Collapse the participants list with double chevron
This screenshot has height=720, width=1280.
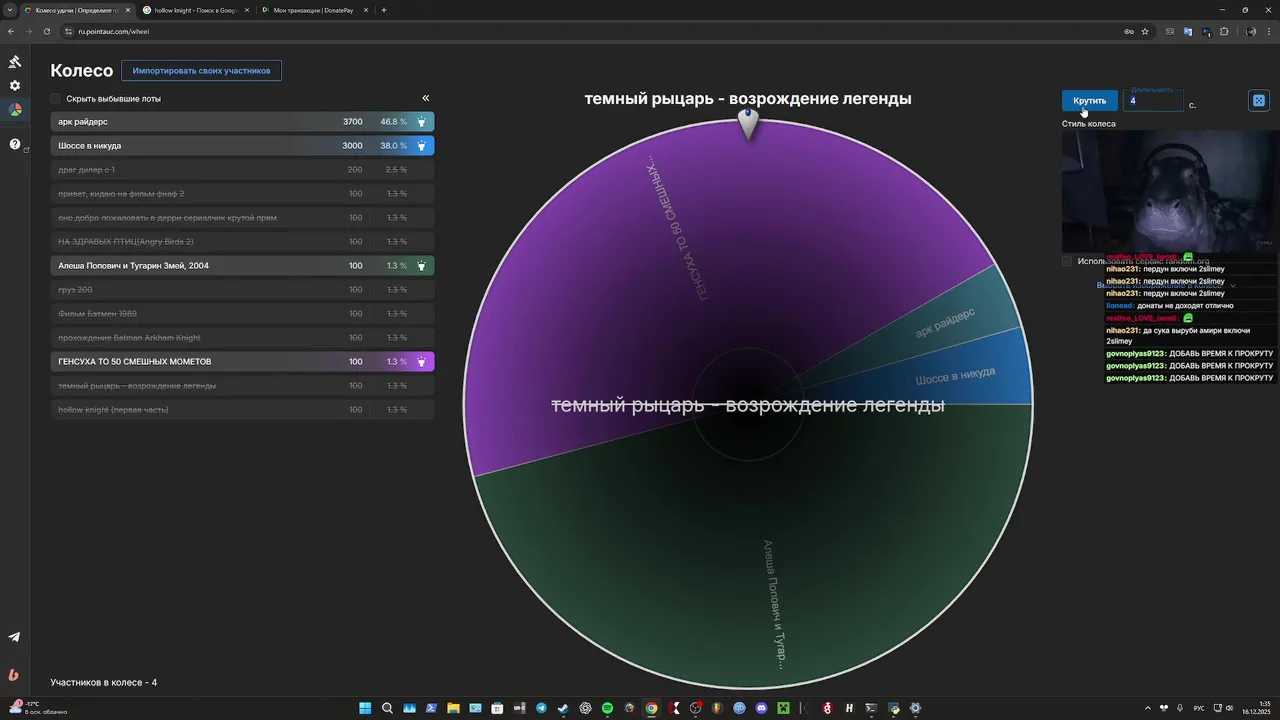425,98
